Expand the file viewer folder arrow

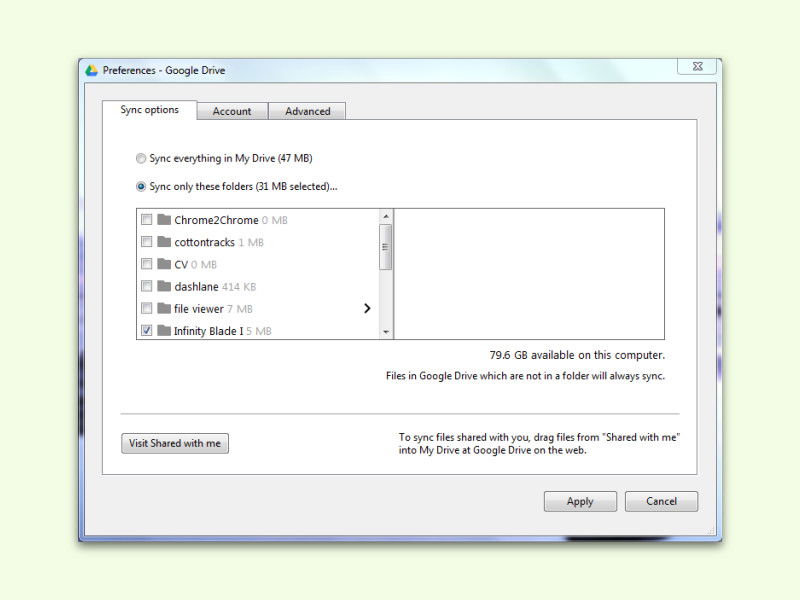click(x=367, y=308)
